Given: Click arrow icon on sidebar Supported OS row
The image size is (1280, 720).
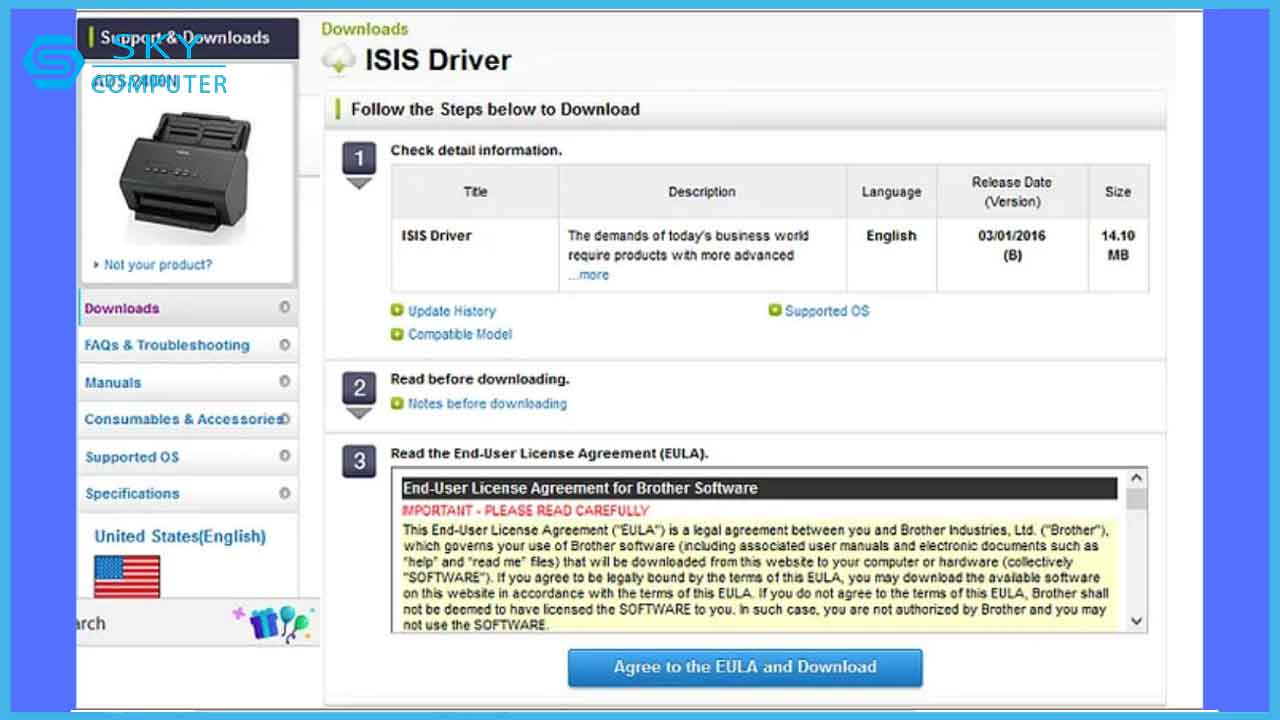Looking at the screenshot, I should (285, 456).
